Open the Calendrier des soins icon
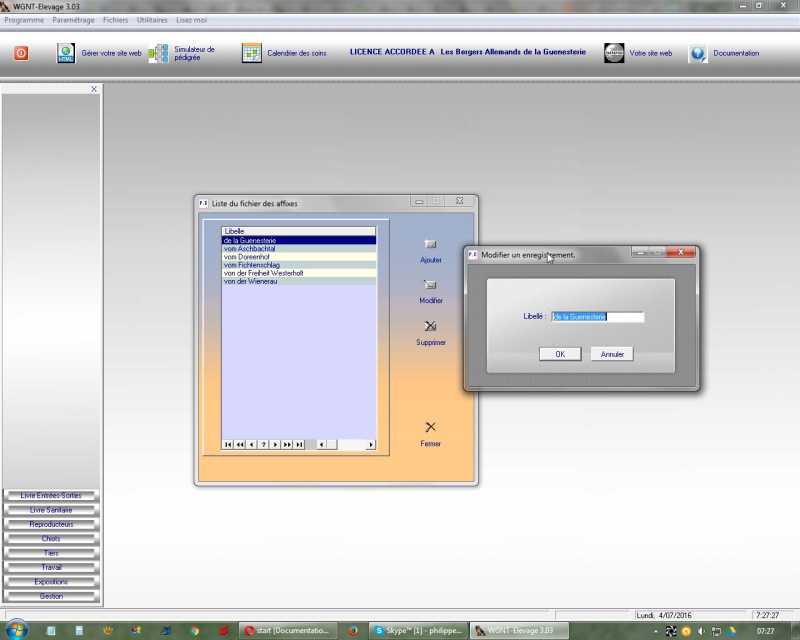The image size is (800, 640). point(251,53)
